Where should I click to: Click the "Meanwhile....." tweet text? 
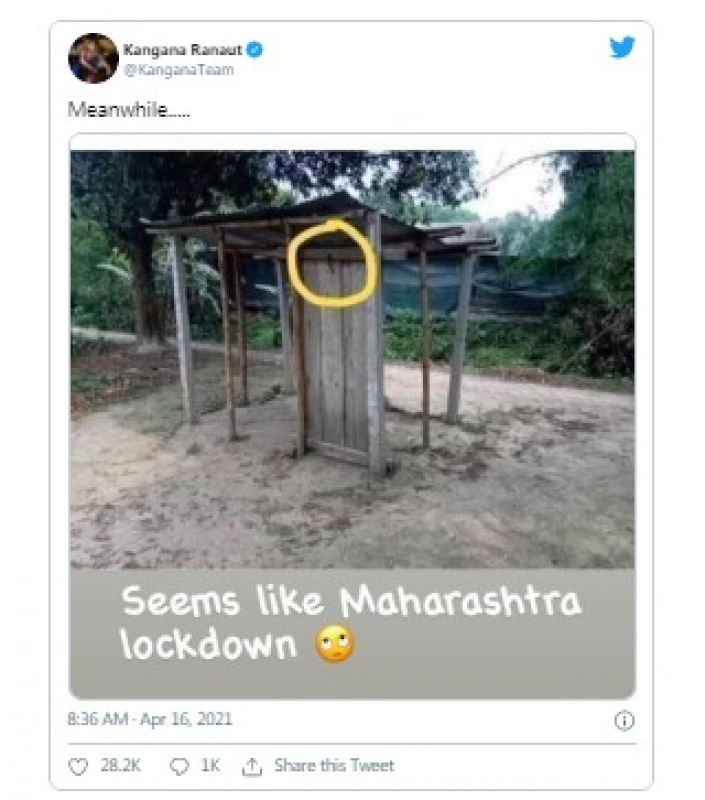128,110
